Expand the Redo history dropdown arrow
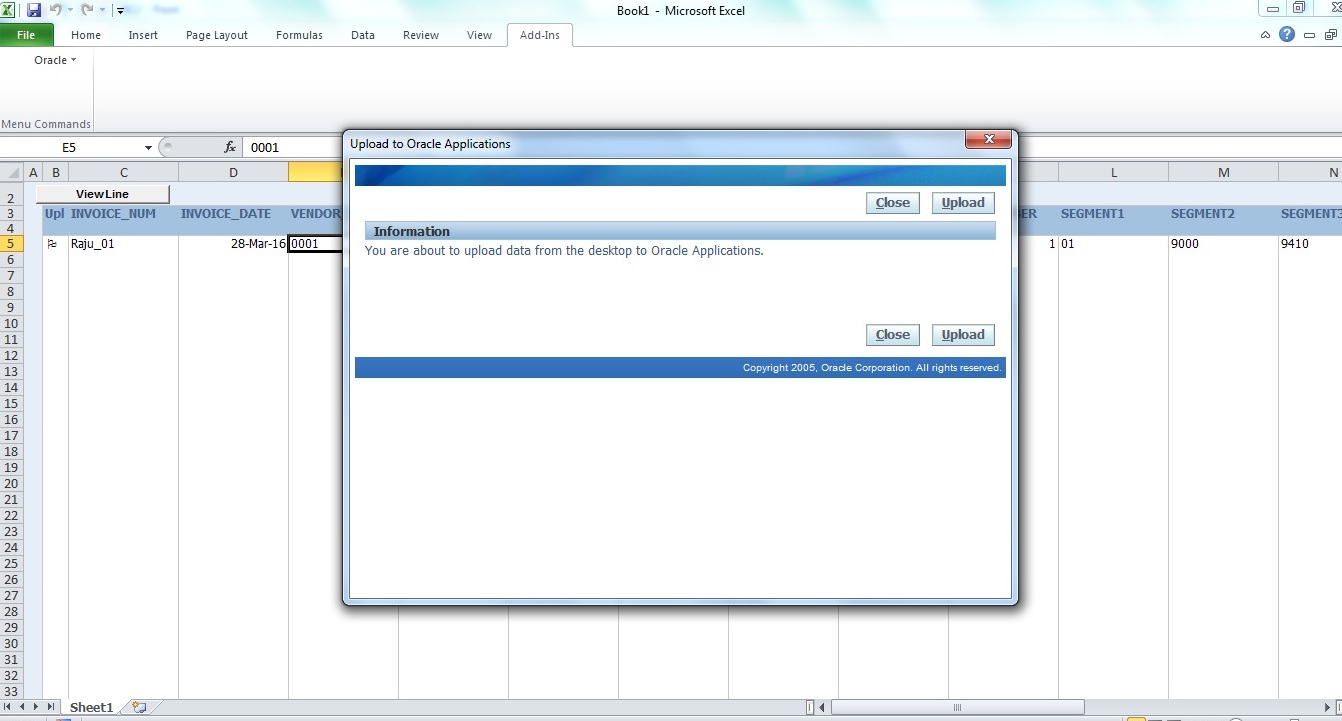 101,10
